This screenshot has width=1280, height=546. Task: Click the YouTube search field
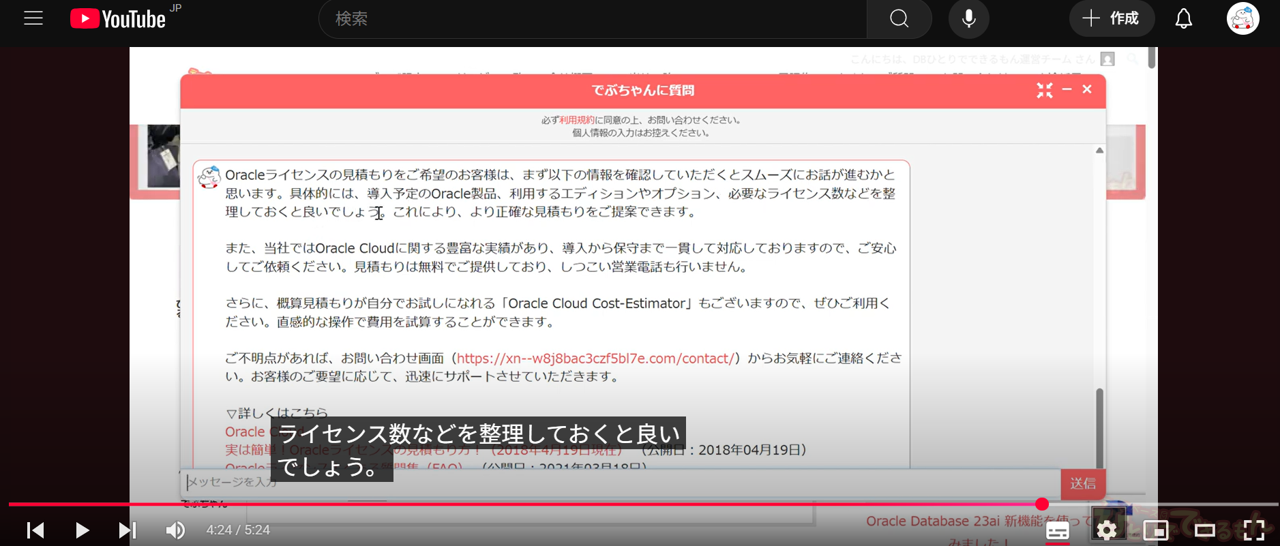pyautogui.click(x=592, y=19)
